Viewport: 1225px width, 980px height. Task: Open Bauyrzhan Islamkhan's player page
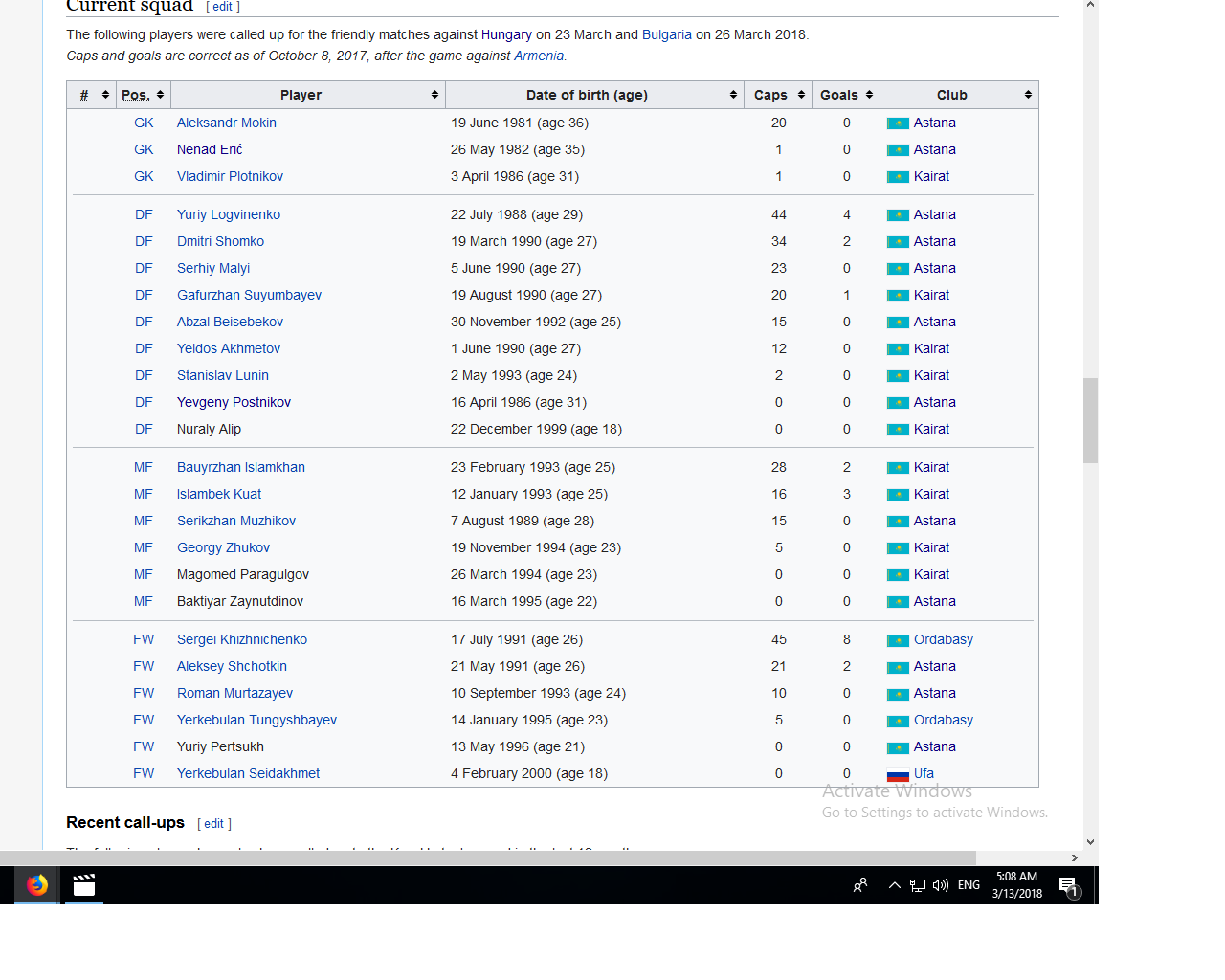[x=241, y=467]
